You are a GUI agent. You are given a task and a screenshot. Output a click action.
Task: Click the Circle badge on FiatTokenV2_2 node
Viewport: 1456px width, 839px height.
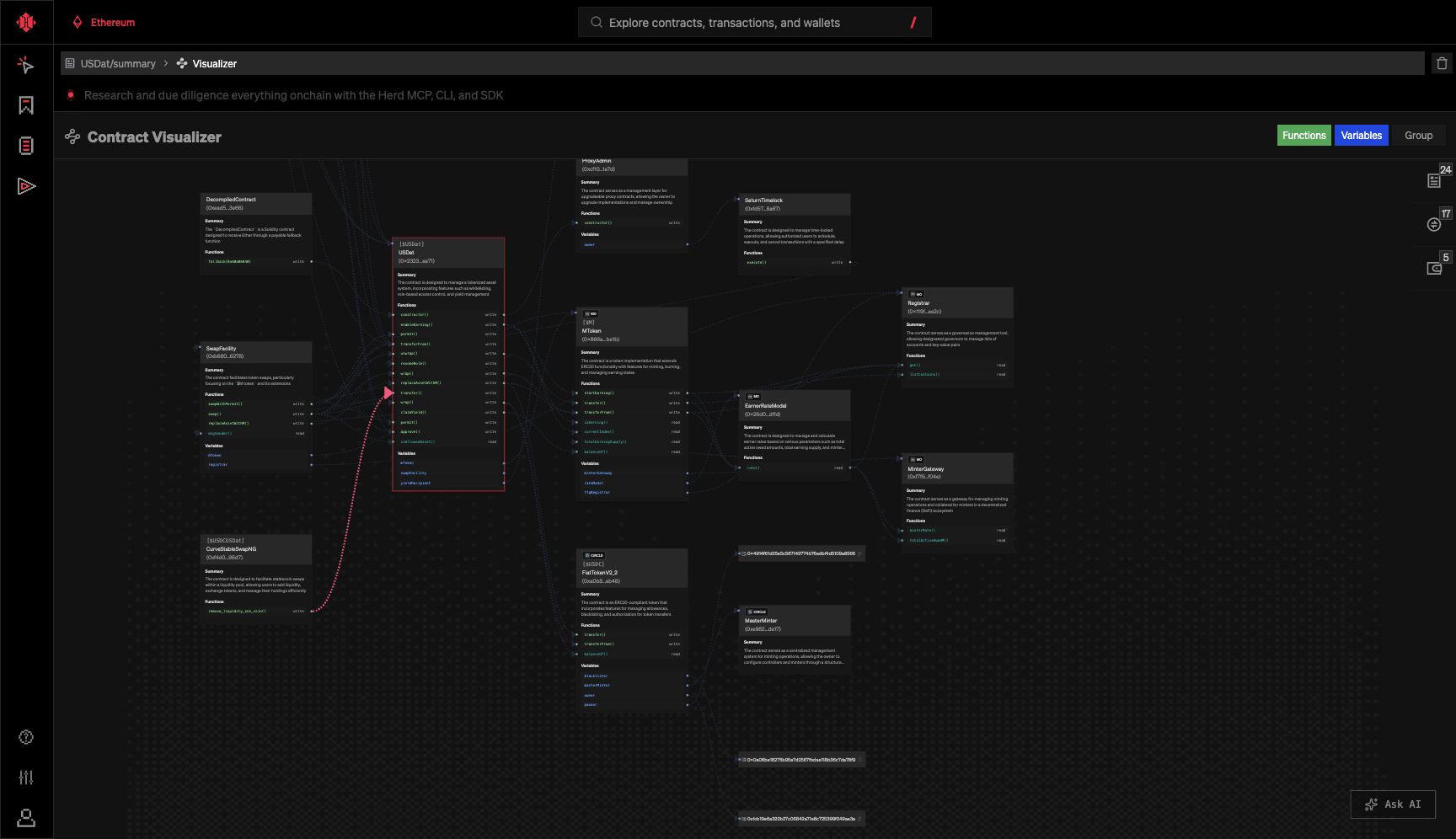pos(594,555)
